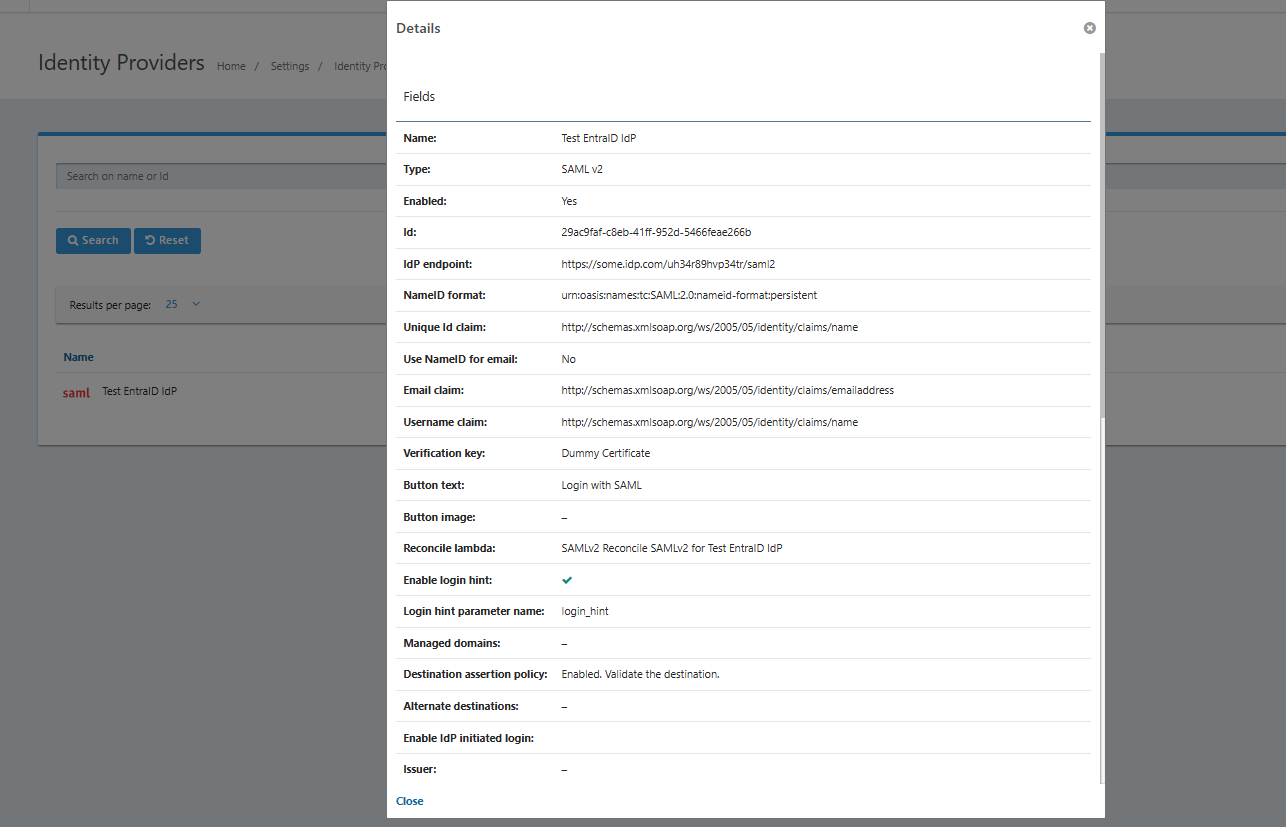
Task: Click the NameID format value
Action: point(689,296)
